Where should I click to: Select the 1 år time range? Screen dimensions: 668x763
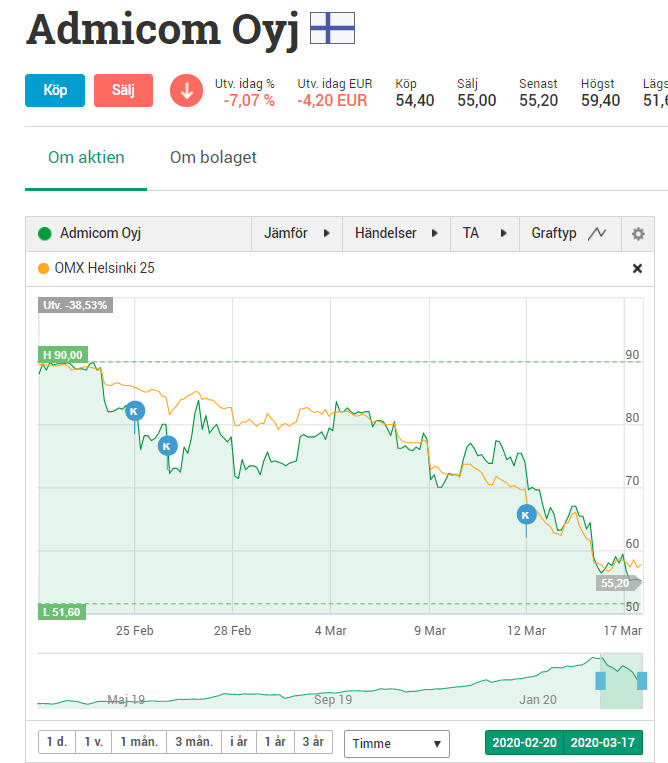(x=275, y=742)
